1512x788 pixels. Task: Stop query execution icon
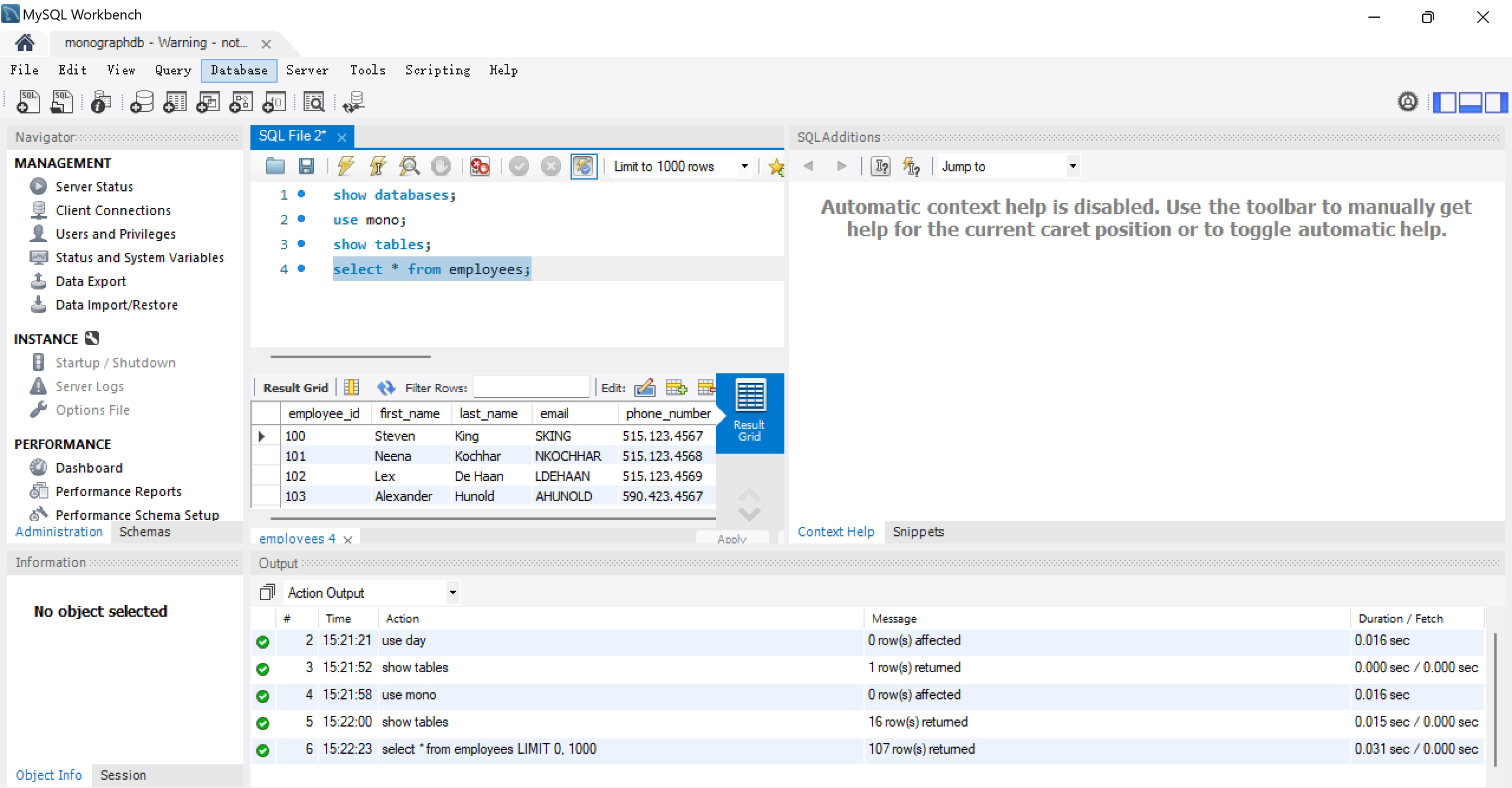[441, 167]
